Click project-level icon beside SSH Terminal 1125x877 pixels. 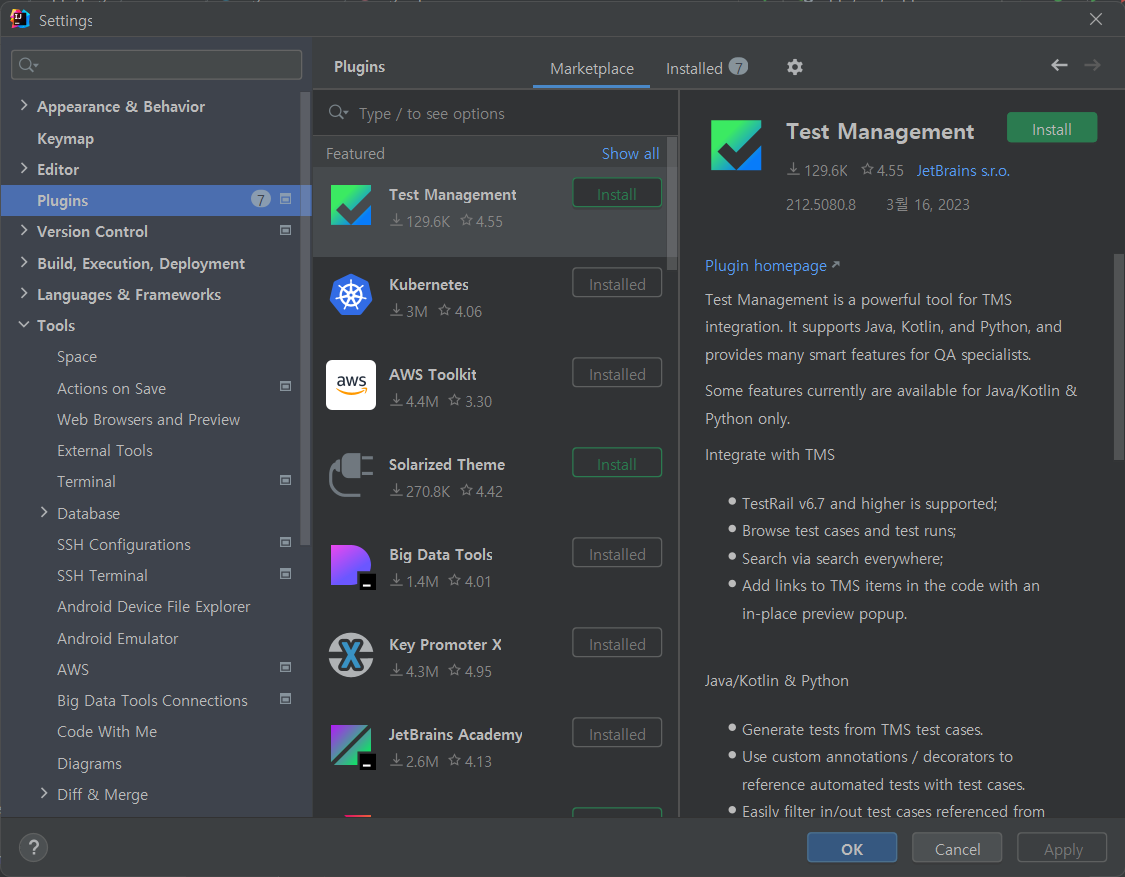pos(286,574)
